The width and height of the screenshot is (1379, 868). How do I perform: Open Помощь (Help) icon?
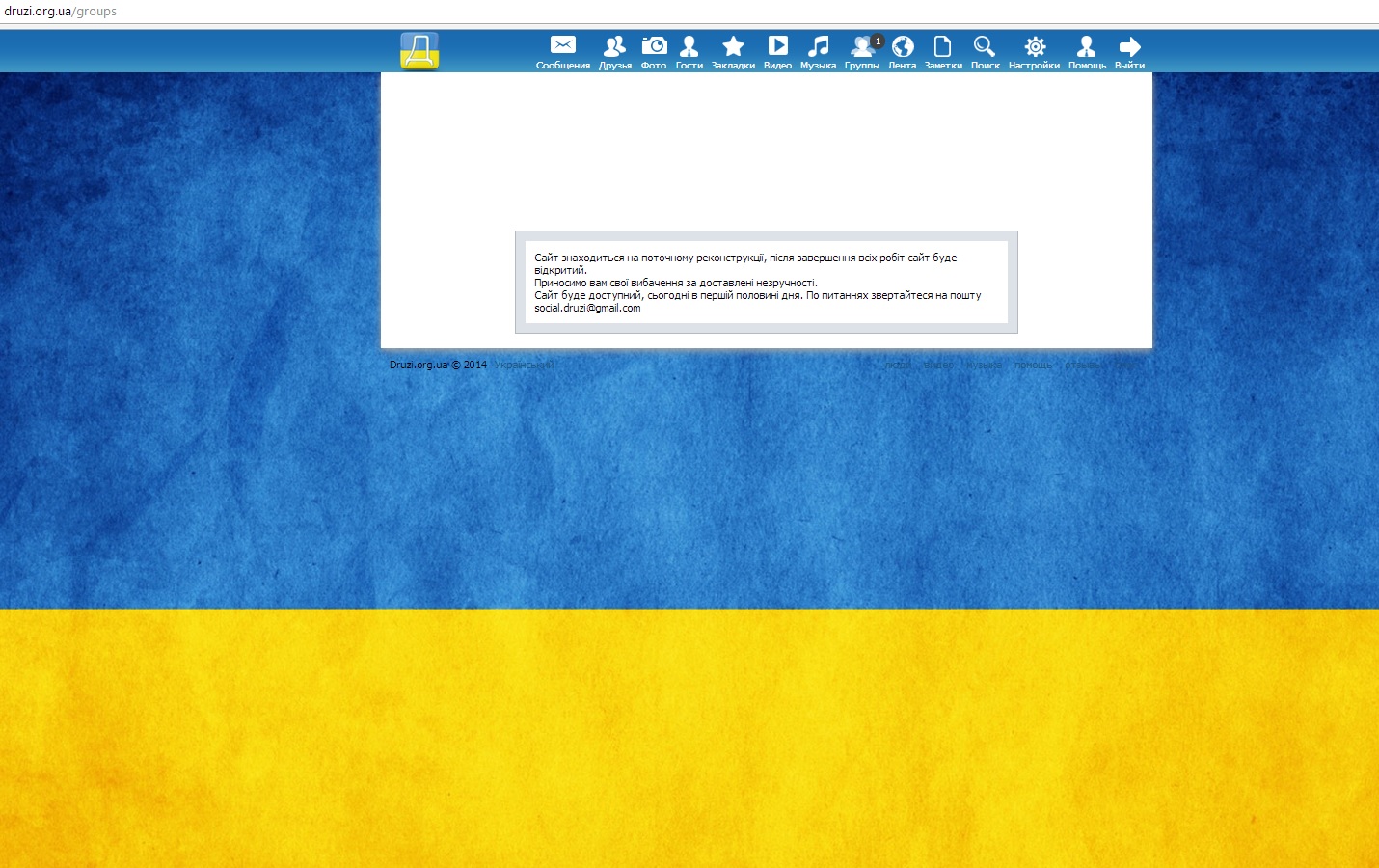click(x=1086, y=47)
